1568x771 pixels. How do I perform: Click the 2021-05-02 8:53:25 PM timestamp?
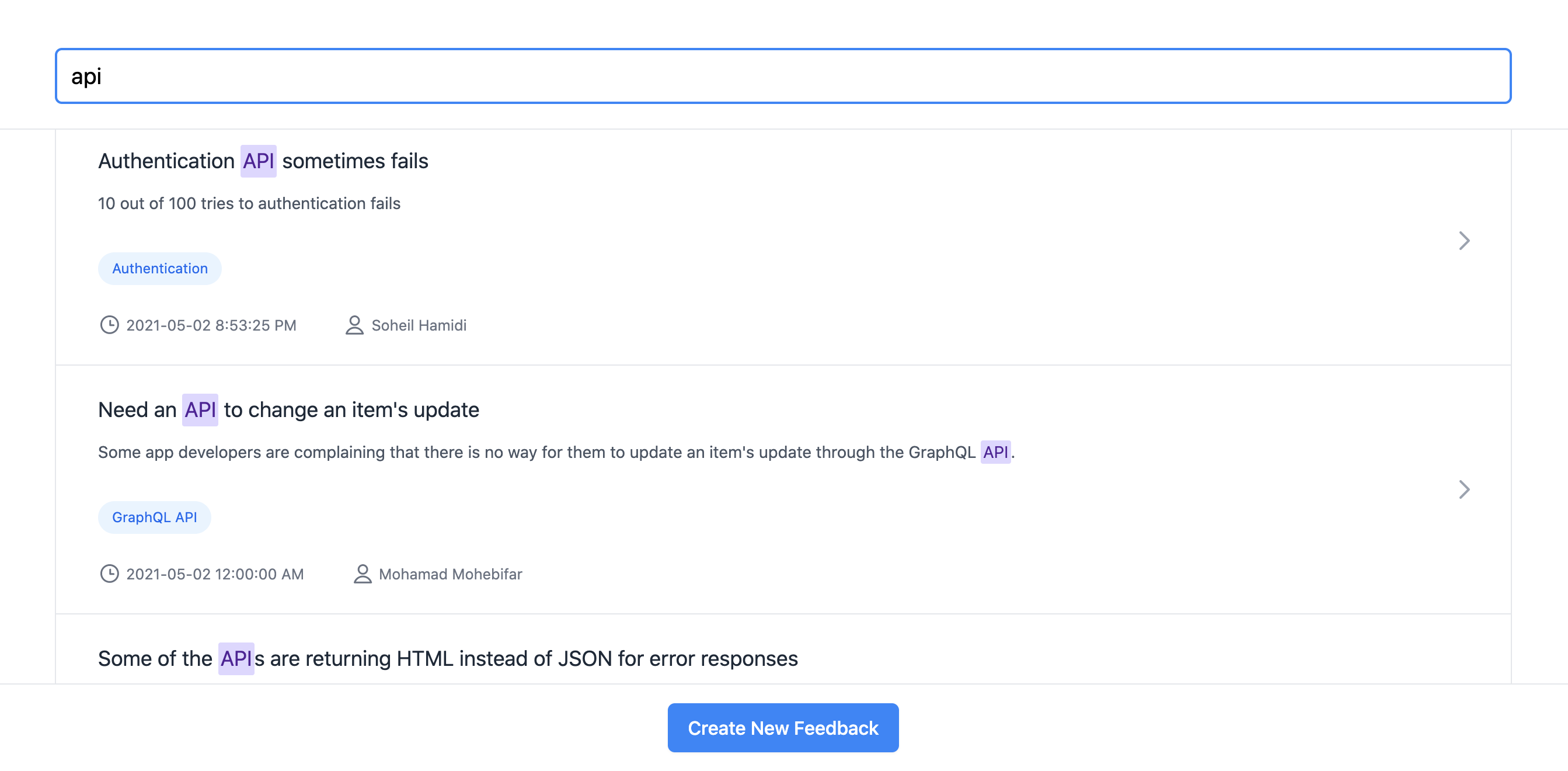(x=211, y=325)
